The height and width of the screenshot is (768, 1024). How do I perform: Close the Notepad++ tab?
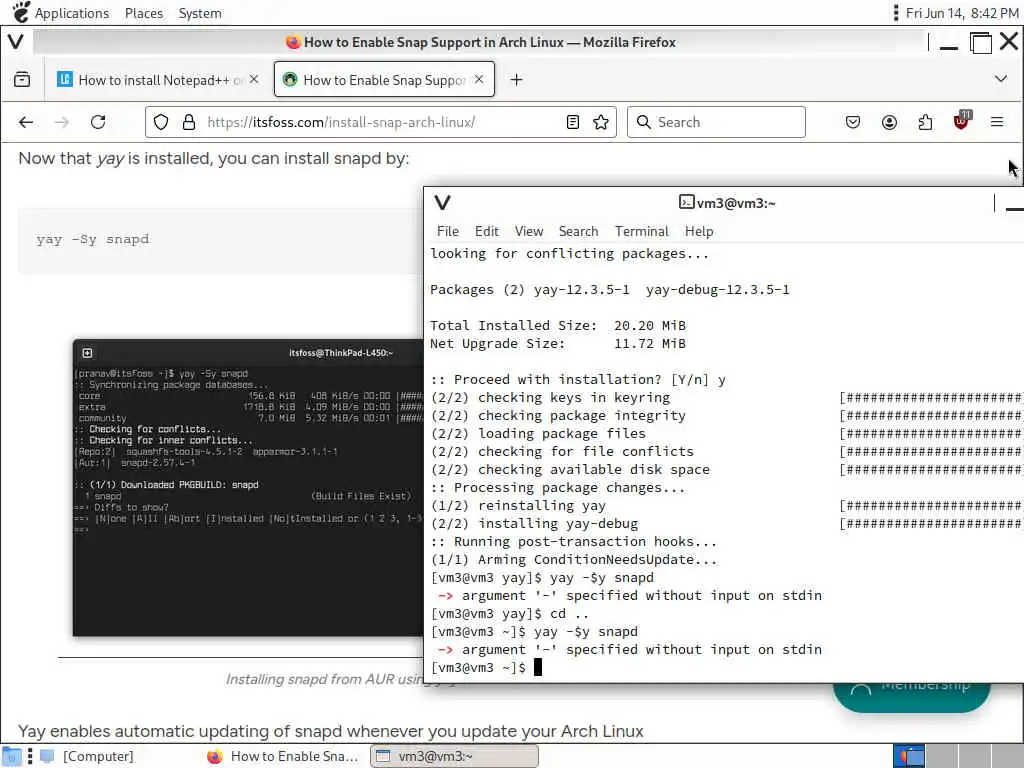(x=254, y=79)
